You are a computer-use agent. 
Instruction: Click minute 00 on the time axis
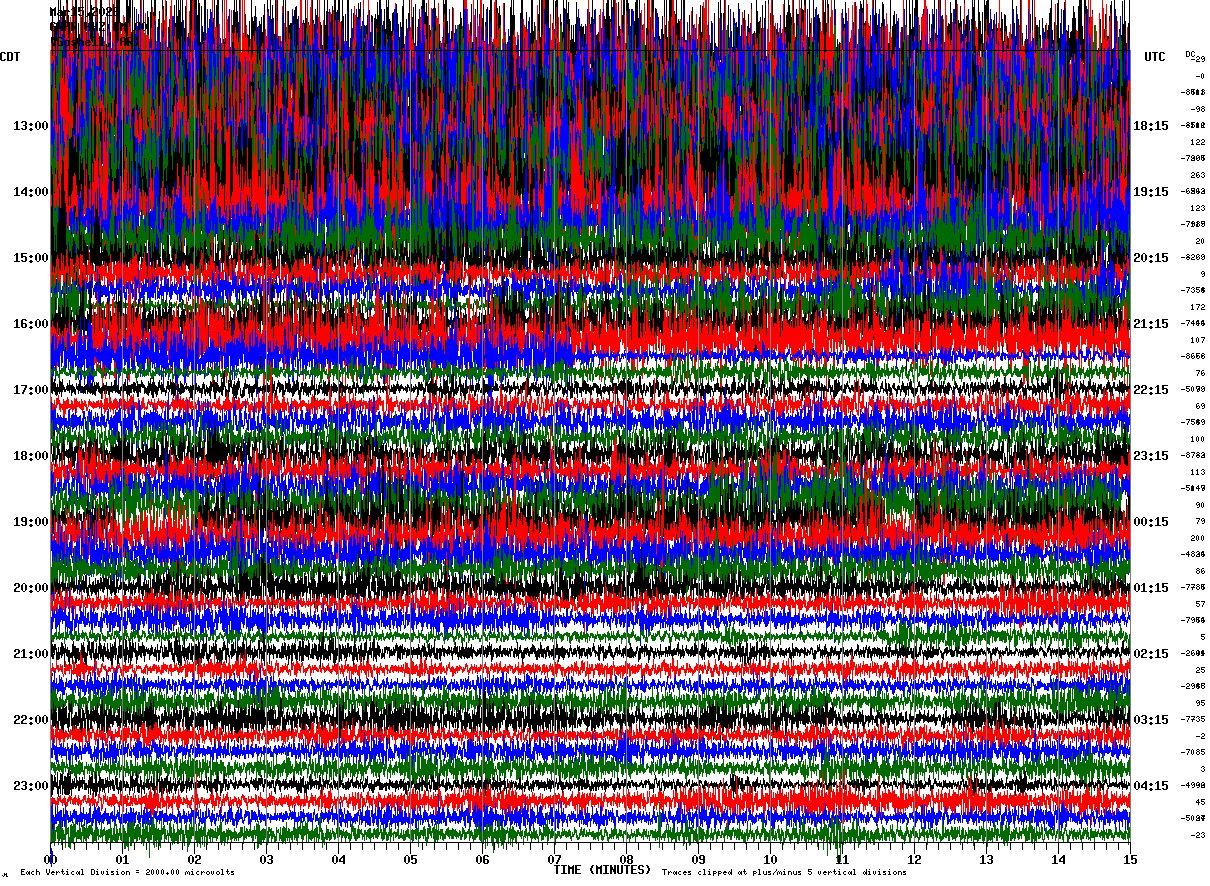51,859
